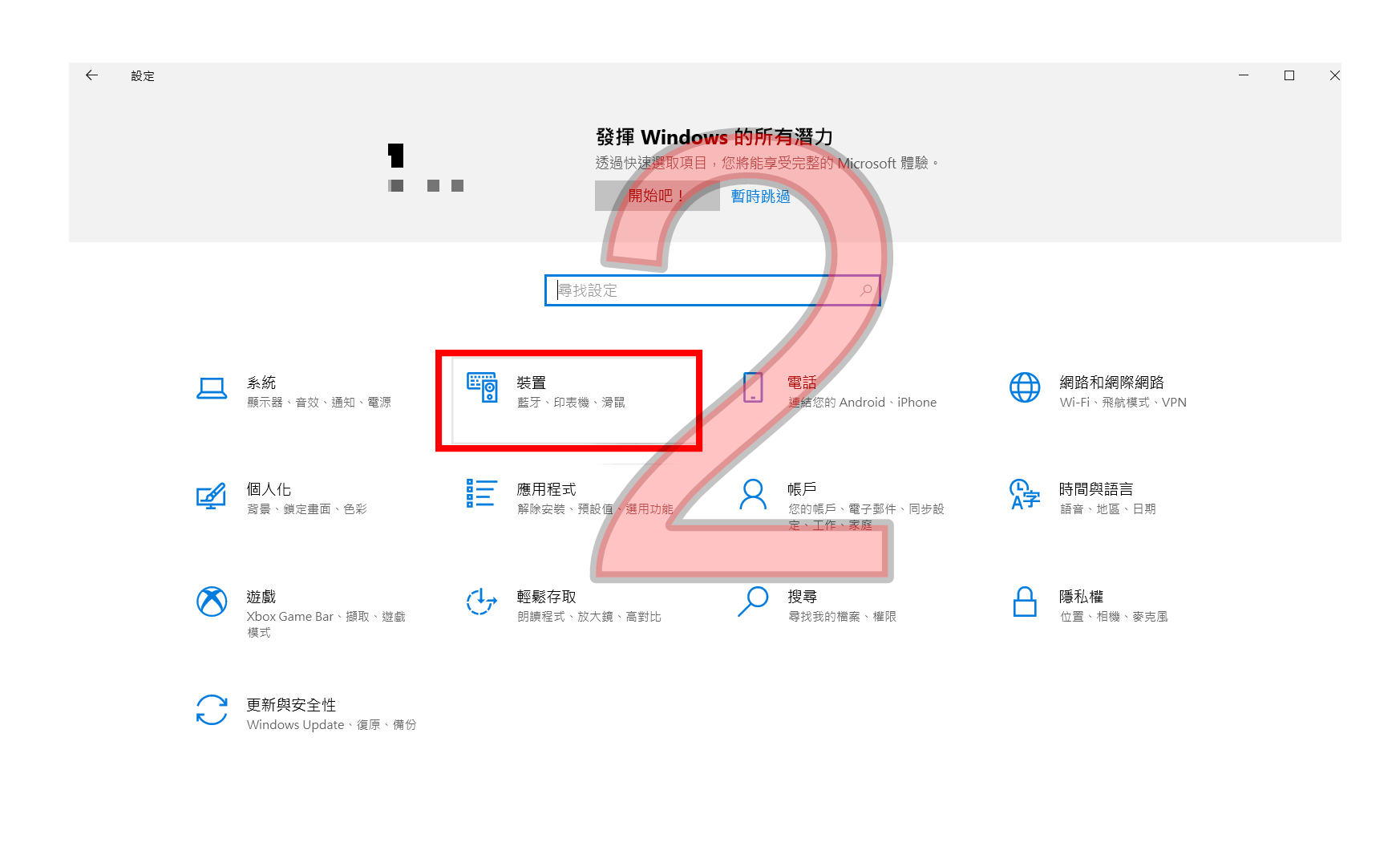The height and width of the screenshot is (863, 1400).
Task: Open the 遊戲 Xbox icon
Action: [x=212, y=602]
